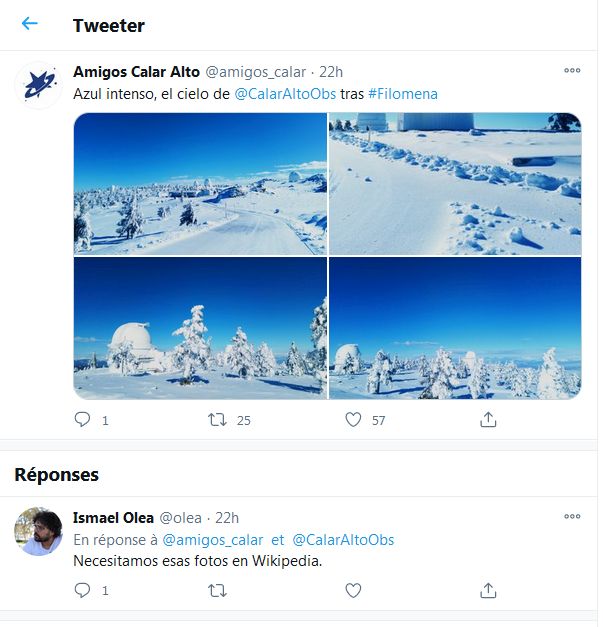Open Ismael Olea's profile picture
This screenshot has width=603, height=627.
(38, 531)
